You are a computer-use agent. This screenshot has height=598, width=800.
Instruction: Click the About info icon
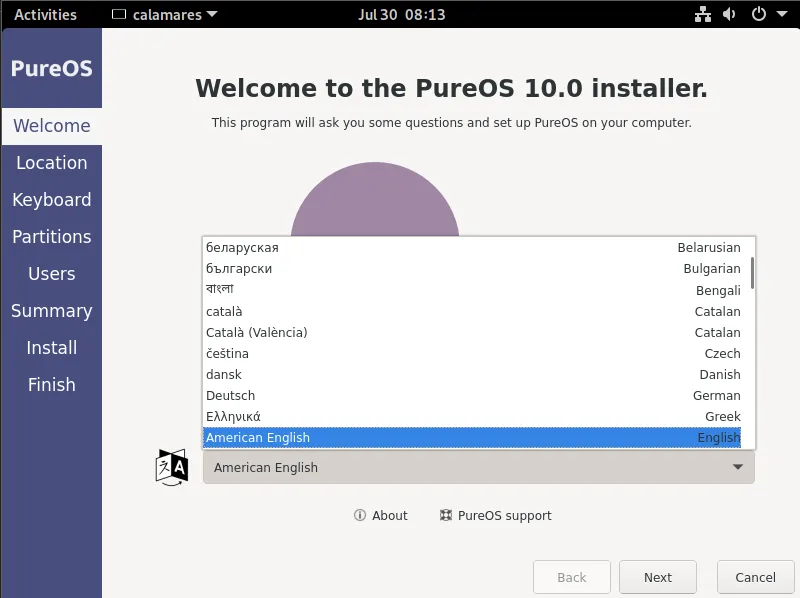(x=360, y=516)
